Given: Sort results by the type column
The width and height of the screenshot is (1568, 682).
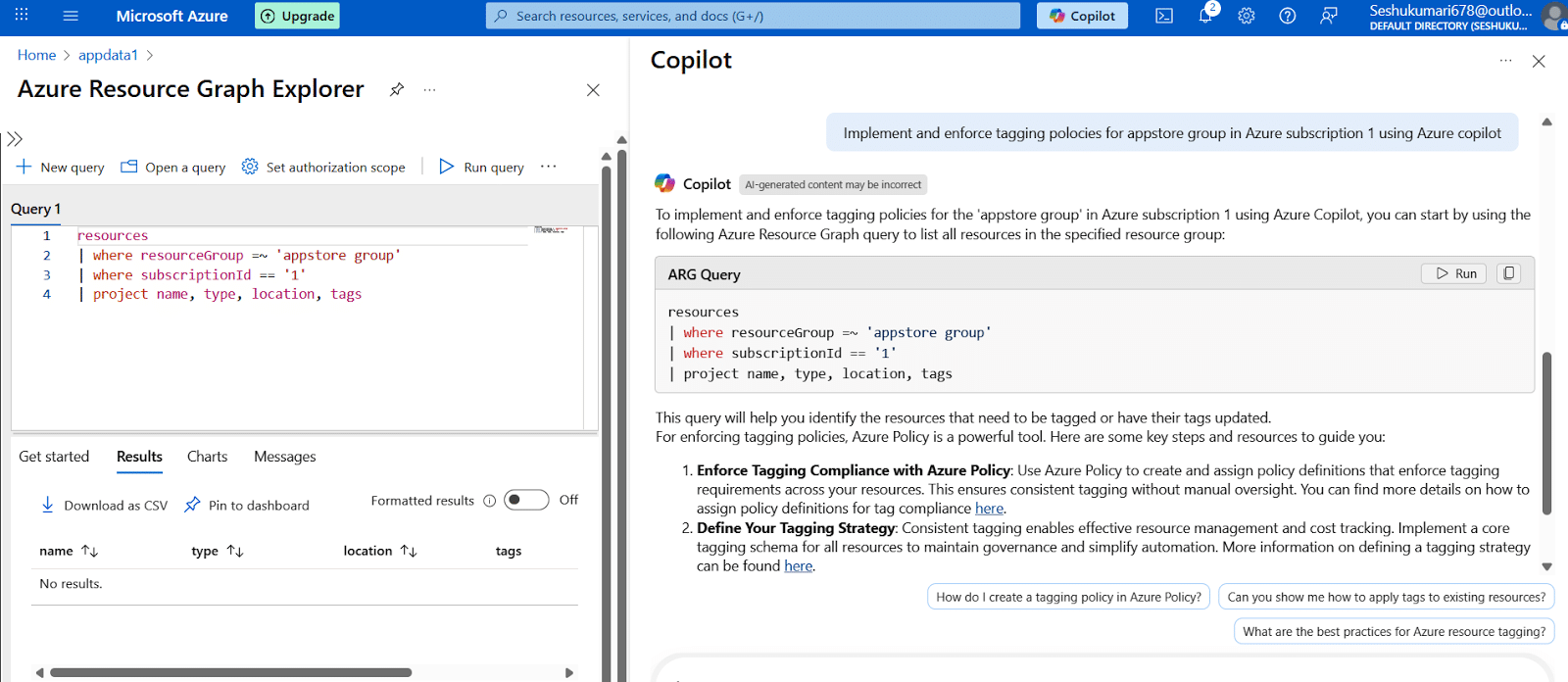Looking at the screenshot, I should 218,551.
